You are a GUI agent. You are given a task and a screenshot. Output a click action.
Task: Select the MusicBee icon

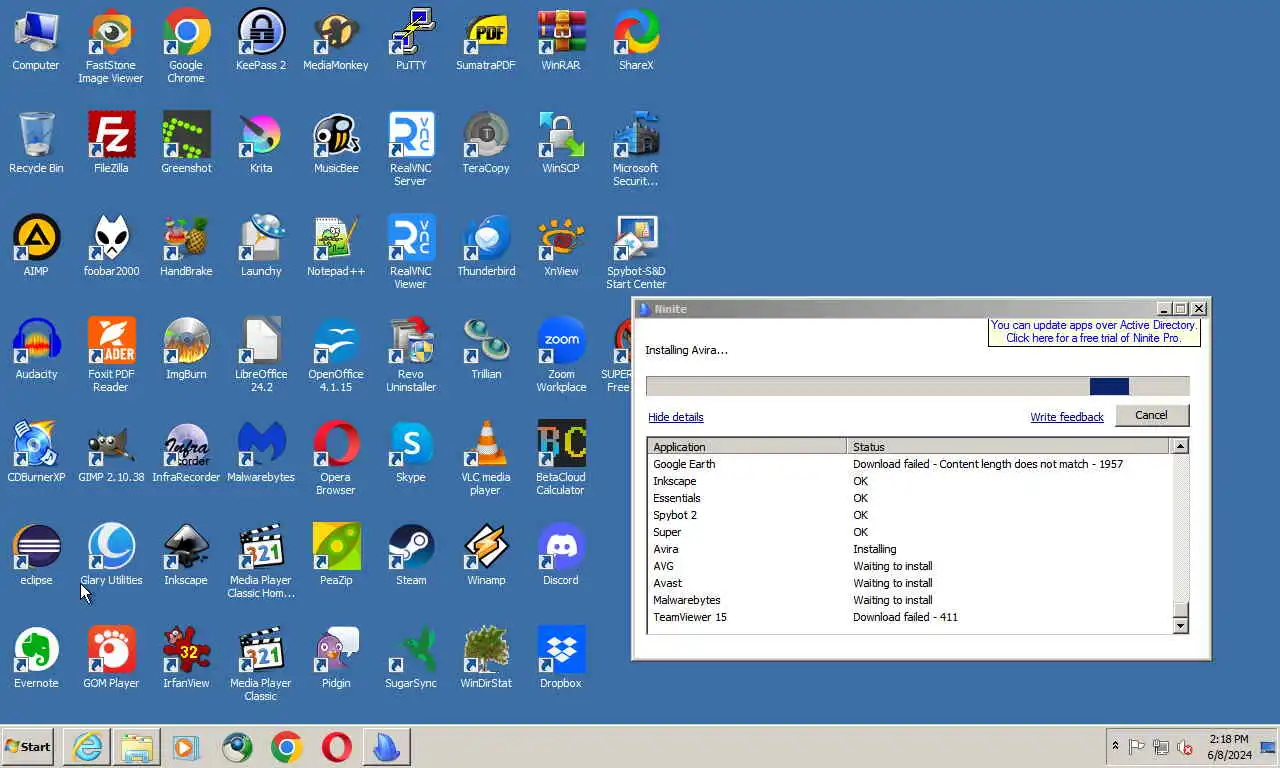(336, 143)
